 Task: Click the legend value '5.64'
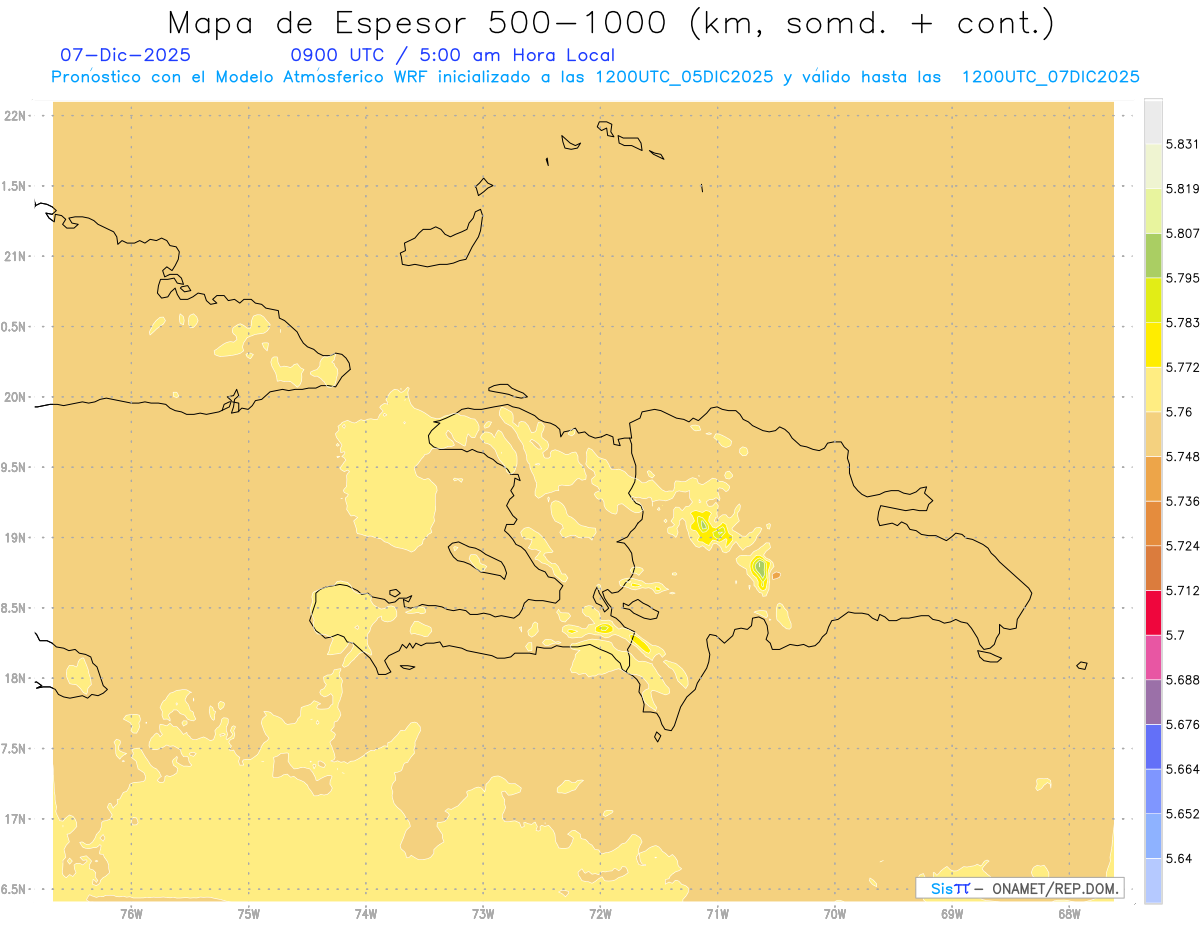(x=1179, y=858)
